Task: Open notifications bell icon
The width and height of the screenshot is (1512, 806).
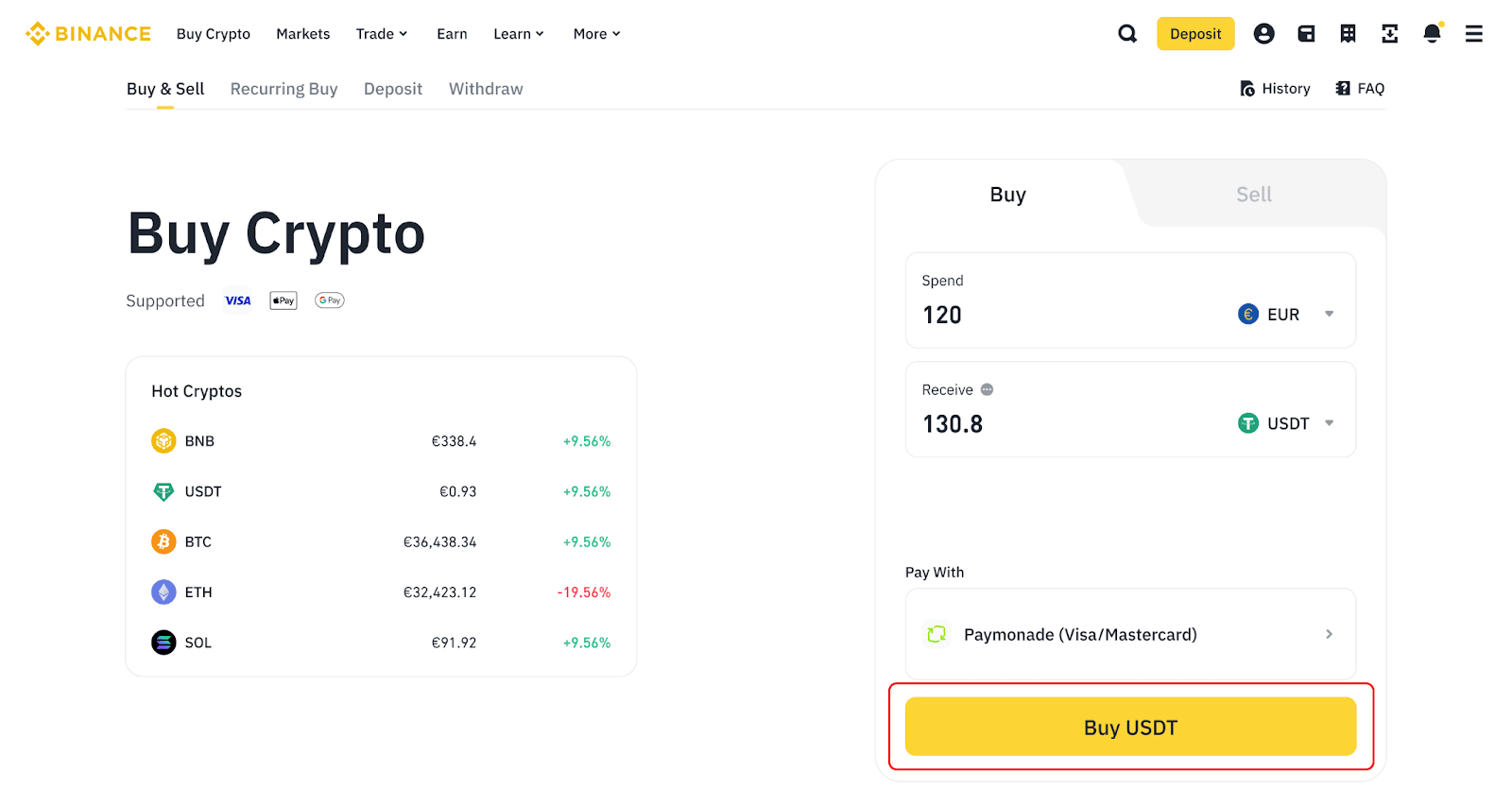Action: point(1432,34)
